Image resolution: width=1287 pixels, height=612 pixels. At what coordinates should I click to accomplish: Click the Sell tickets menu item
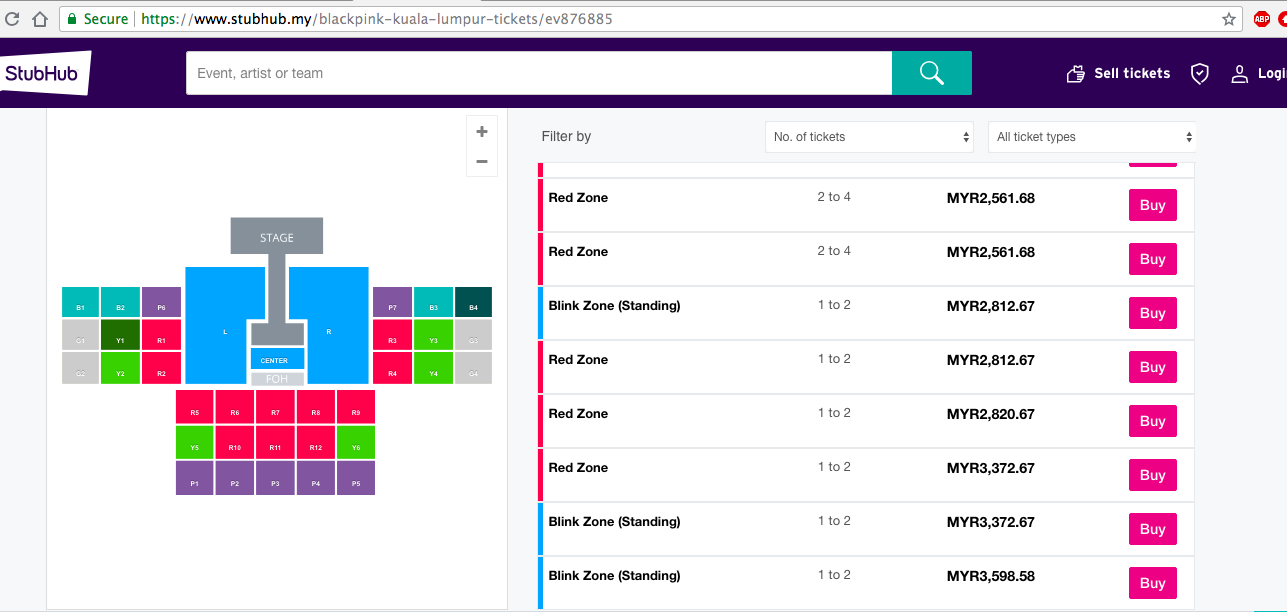click(1118, 73)
